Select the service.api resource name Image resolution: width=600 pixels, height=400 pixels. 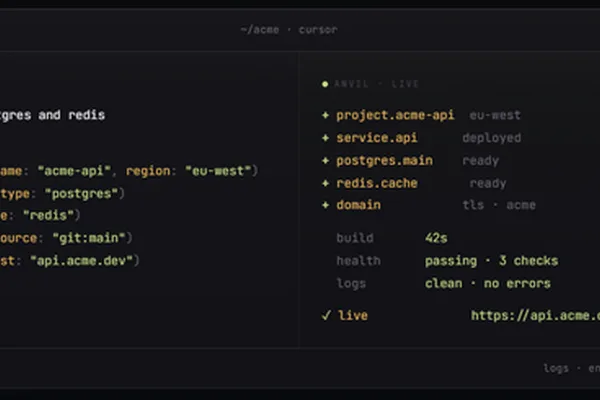pyautogui.click(x=377, y=138)
